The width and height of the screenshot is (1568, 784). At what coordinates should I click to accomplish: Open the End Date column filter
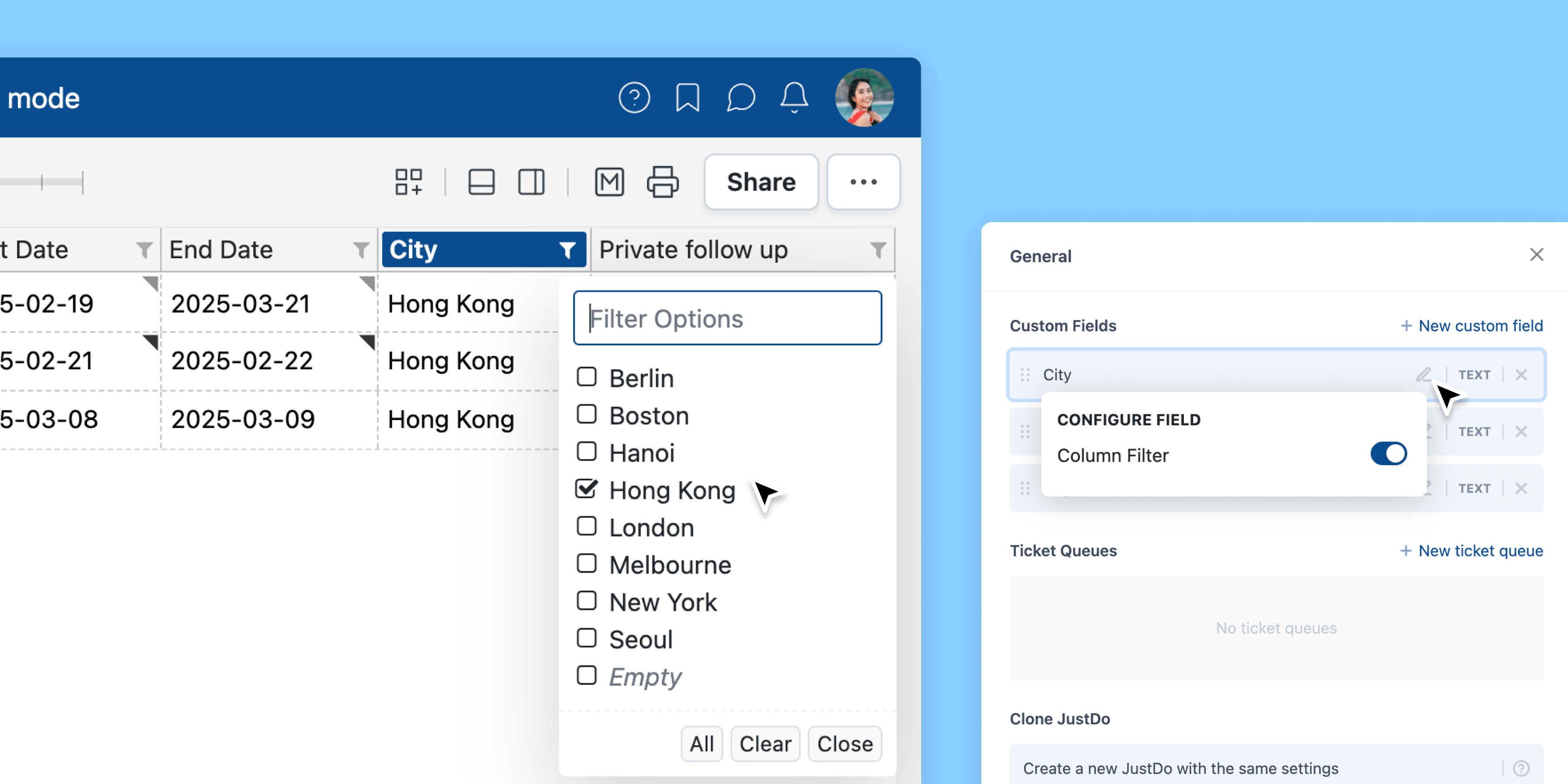pyautogui.click(x=361, y=250)
